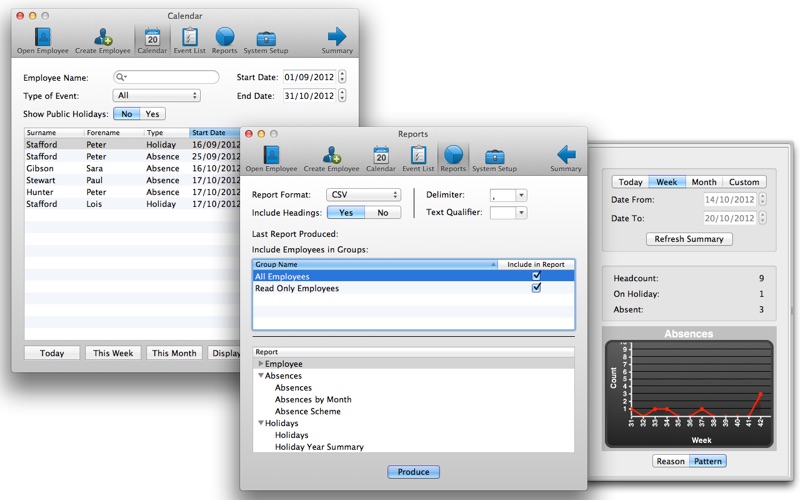Screen dimensions: 800x500
Task: Uncheck Read Only Employees include checkbox
Action: point(536,288)
